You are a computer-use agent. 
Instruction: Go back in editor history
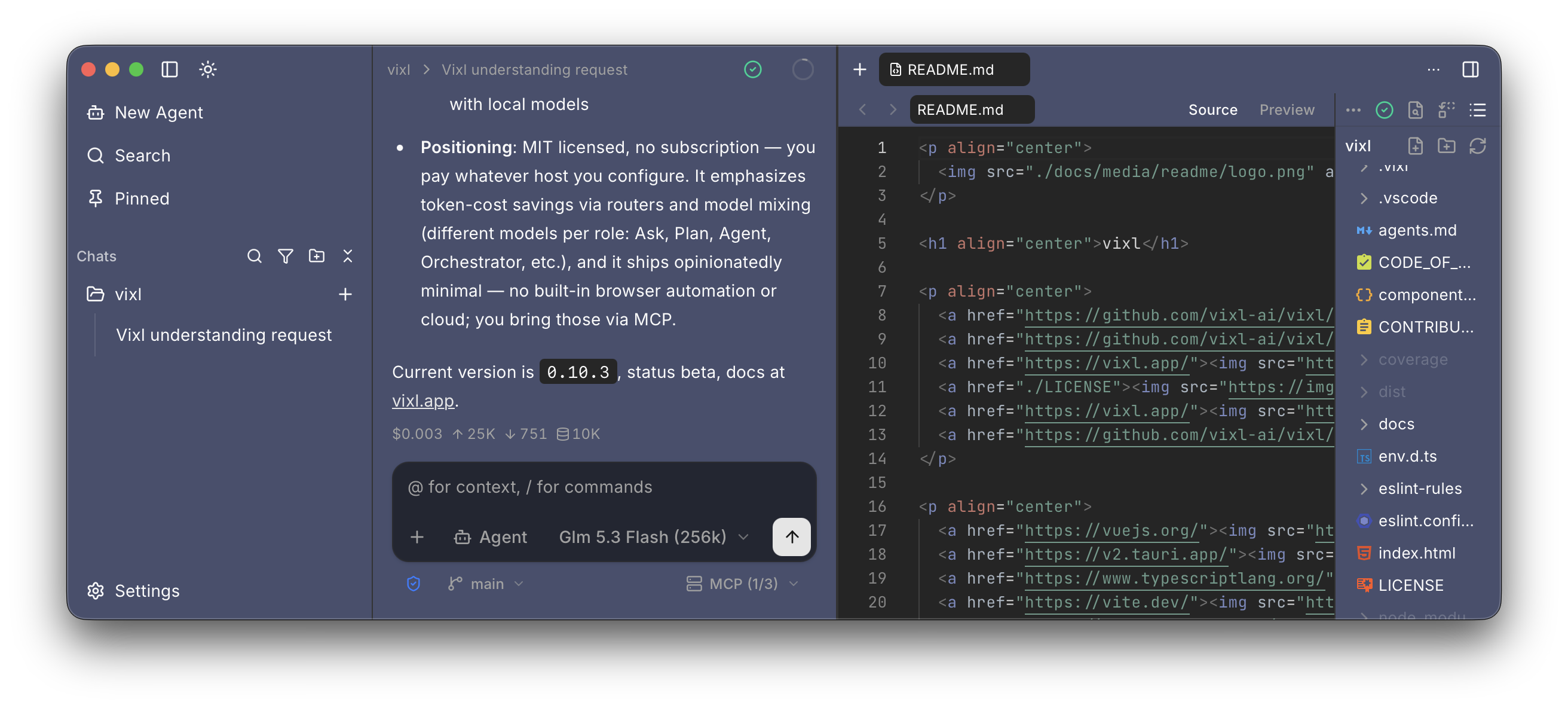click(x=862, y=109)
